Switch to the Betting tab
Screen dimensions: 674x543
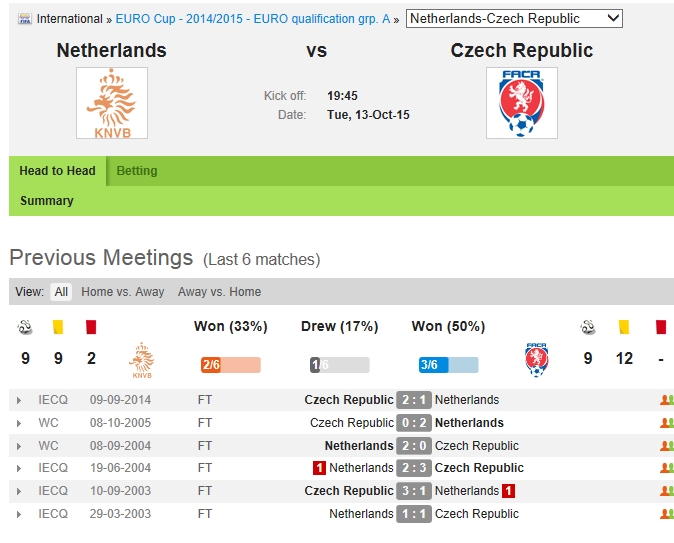point(137,171)
